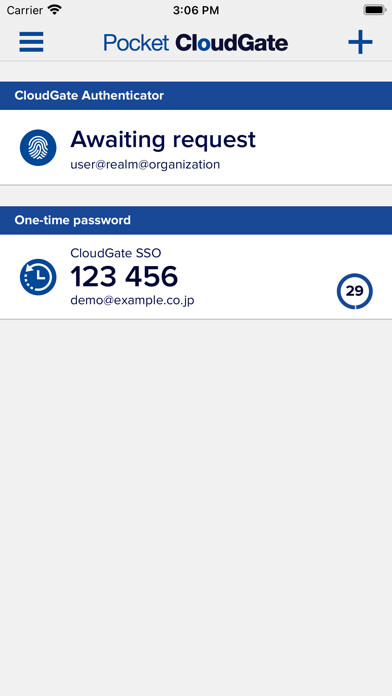Tap the demo@example.co.jp account label
Image resolution: width=392 pixels, height=696 pixels.
point(132,301)
